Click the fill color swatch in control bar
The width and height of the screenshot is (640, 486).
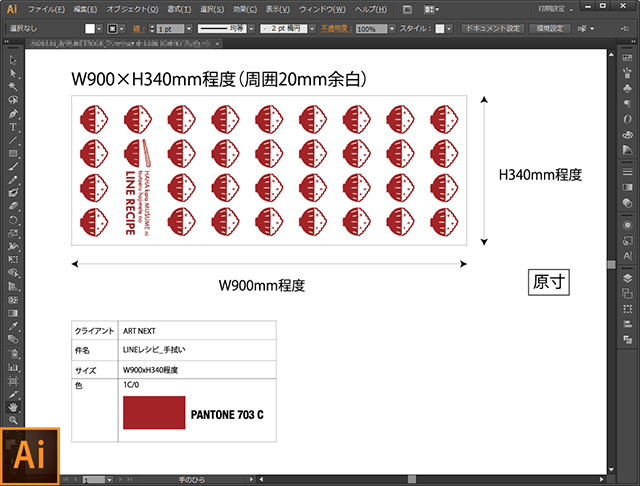[x=90, y=29]
